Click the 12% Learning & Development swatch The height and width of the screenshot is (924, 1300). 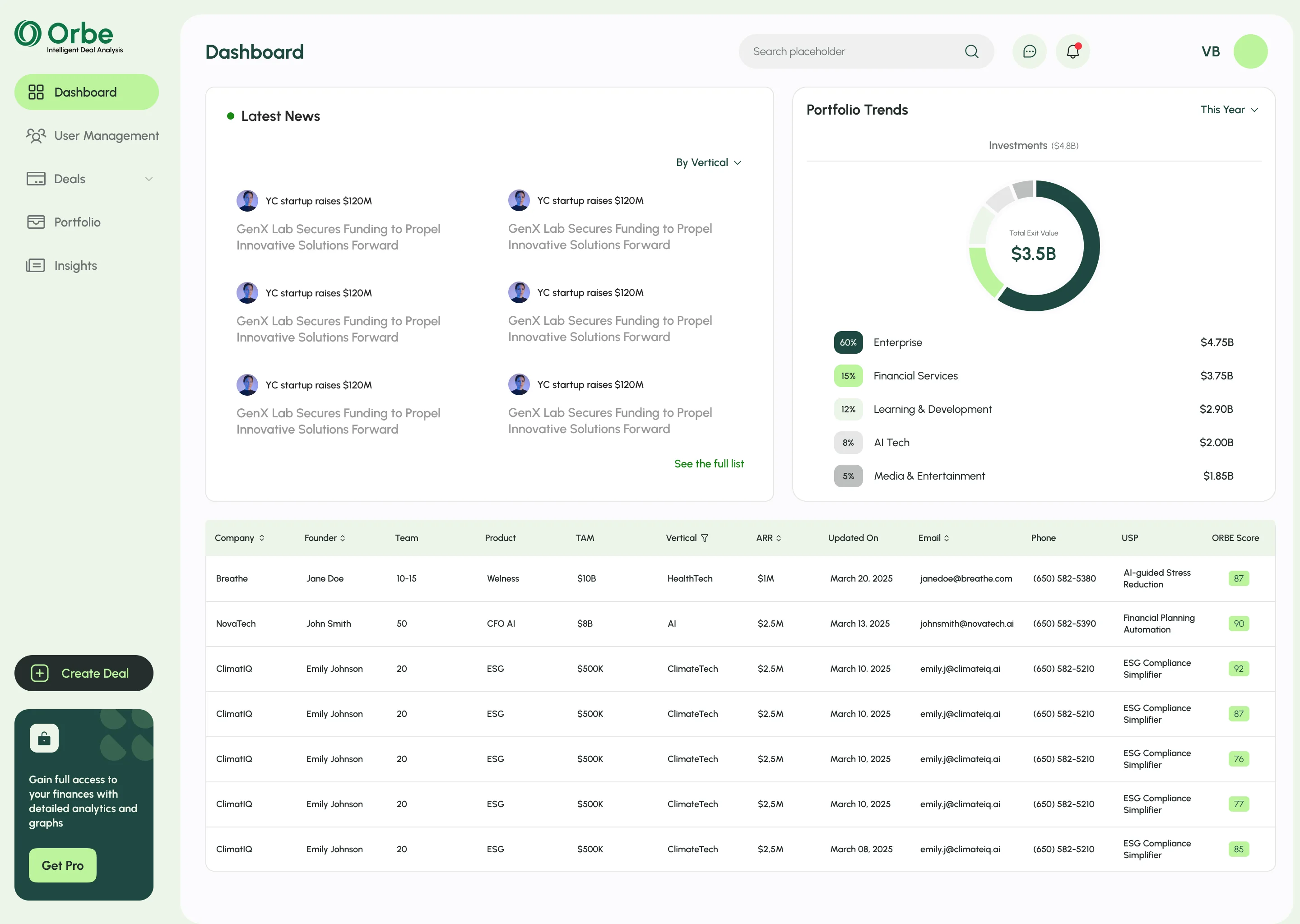(848, 409)
